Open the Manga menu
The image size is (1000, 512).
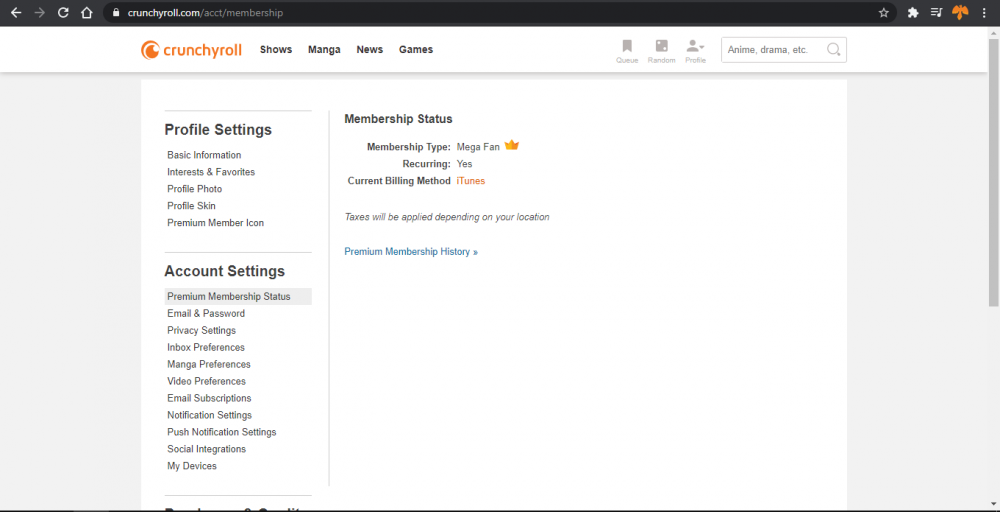click(324, 50)
